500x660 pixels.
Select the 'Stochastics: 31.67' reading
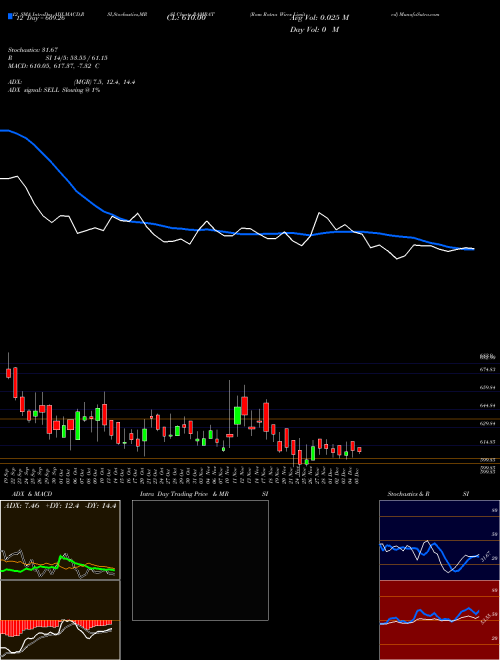pyautogui.click(x=32, y=50)
